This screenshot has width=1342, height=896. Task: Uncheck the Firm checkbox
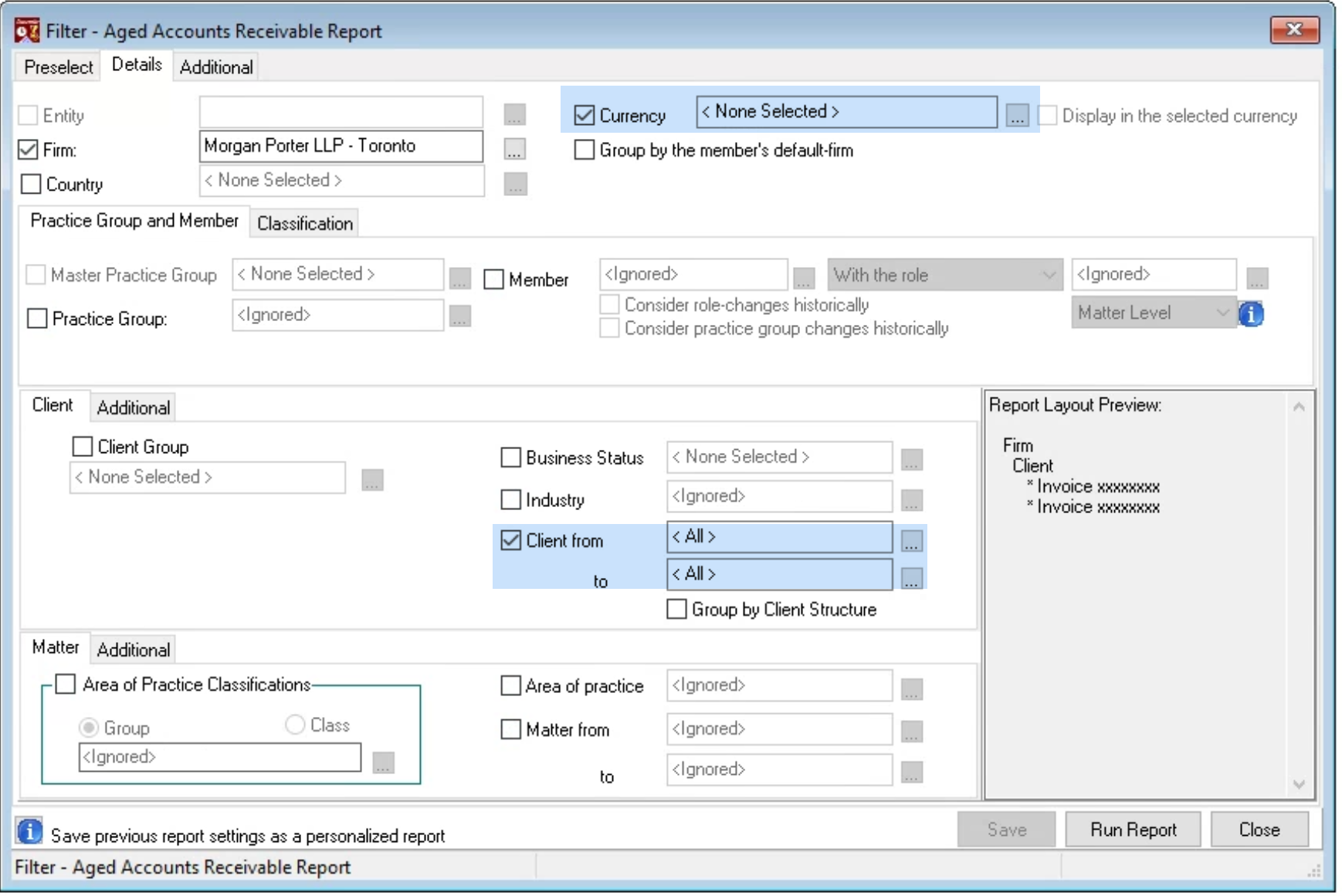29,150
